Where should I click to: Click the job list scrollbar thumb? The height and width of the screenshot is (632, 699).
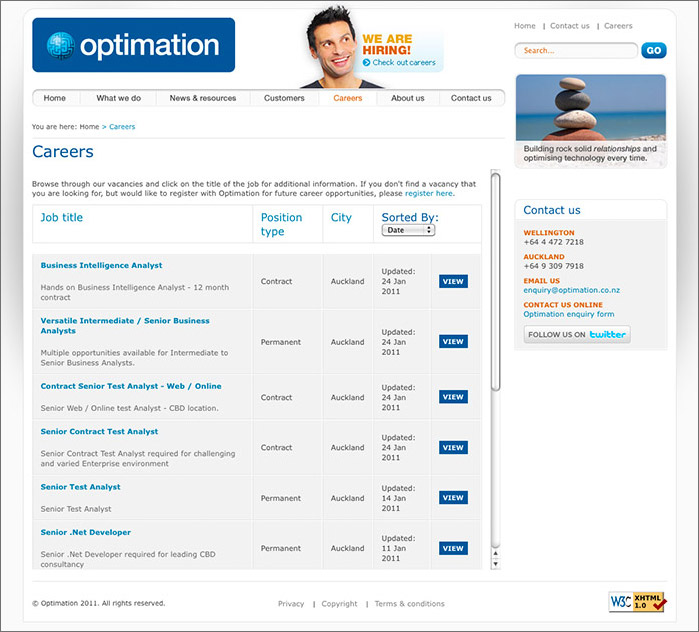tap(495, 282)
